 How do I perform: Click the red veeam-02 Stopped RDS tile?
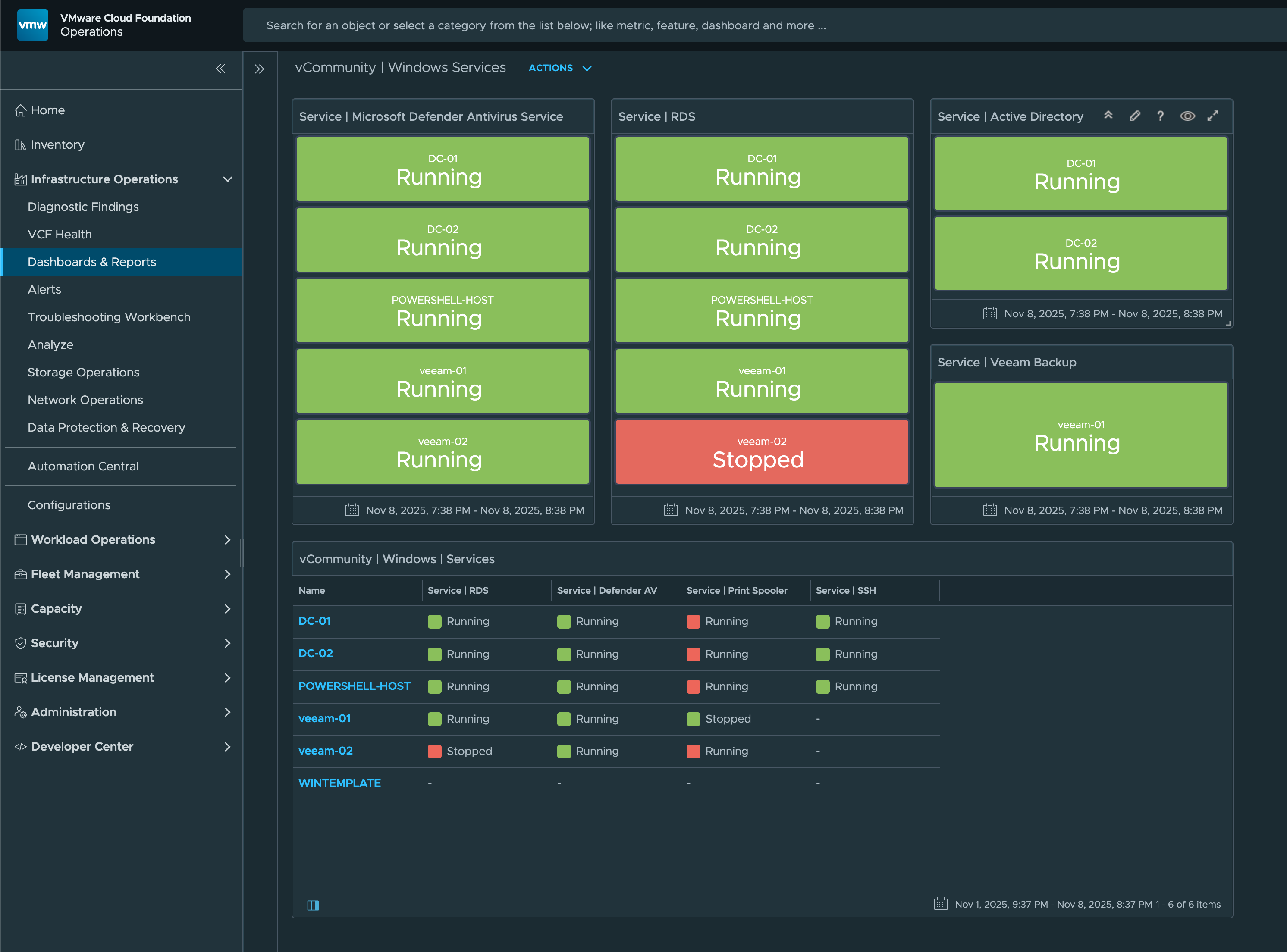coord(761,452)
